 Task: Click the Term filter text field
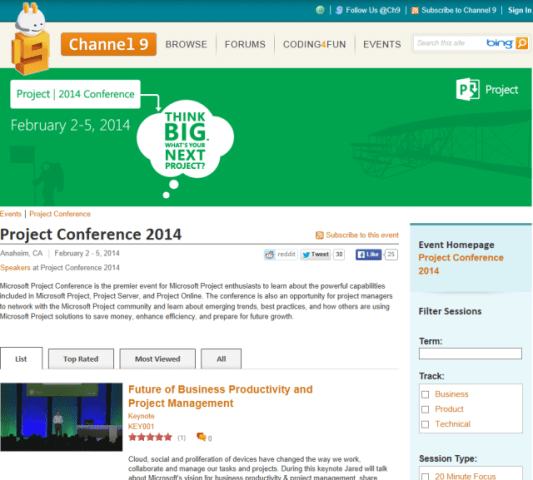click(x=470, y=354)
